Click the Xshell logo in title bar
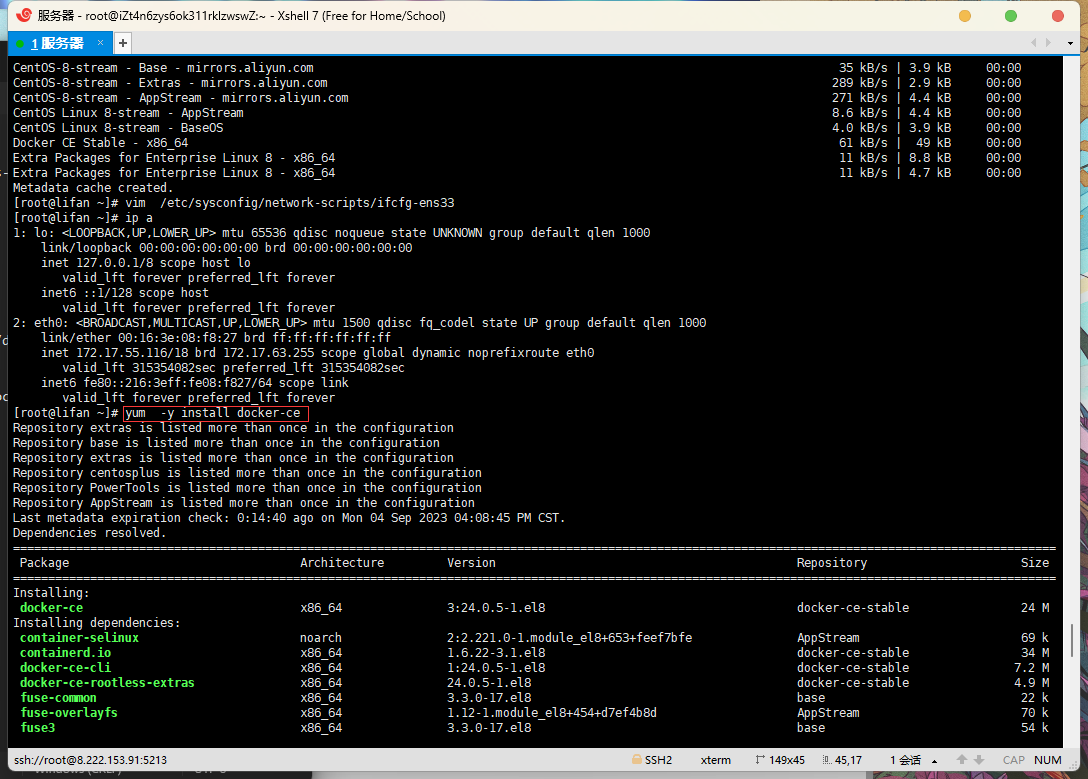Screen dimensions: 1088x779 click(x=23, y=15)
